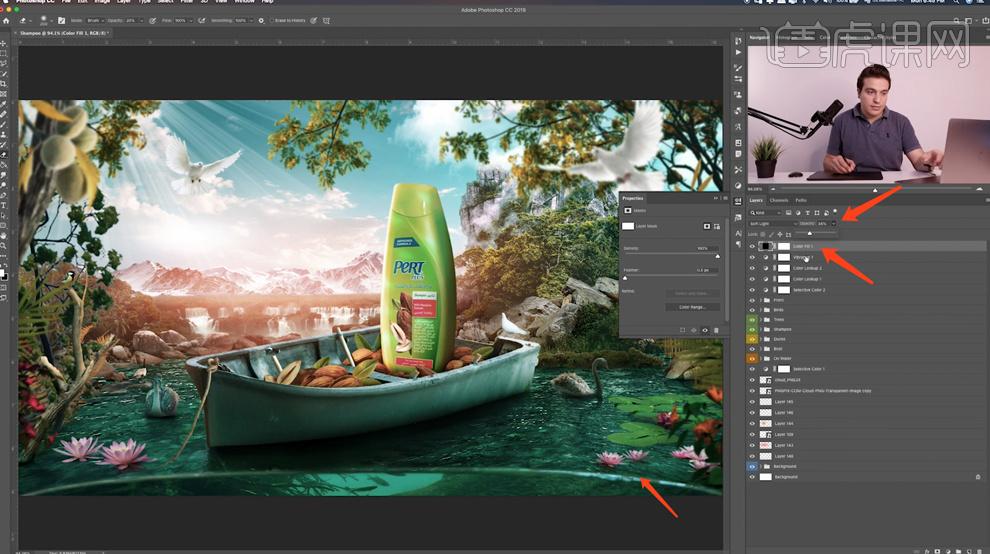Viewport: 990px width, 554px height.
Task: Open eraser Mode Brush dropdown
Action: [x=96, y=21]
